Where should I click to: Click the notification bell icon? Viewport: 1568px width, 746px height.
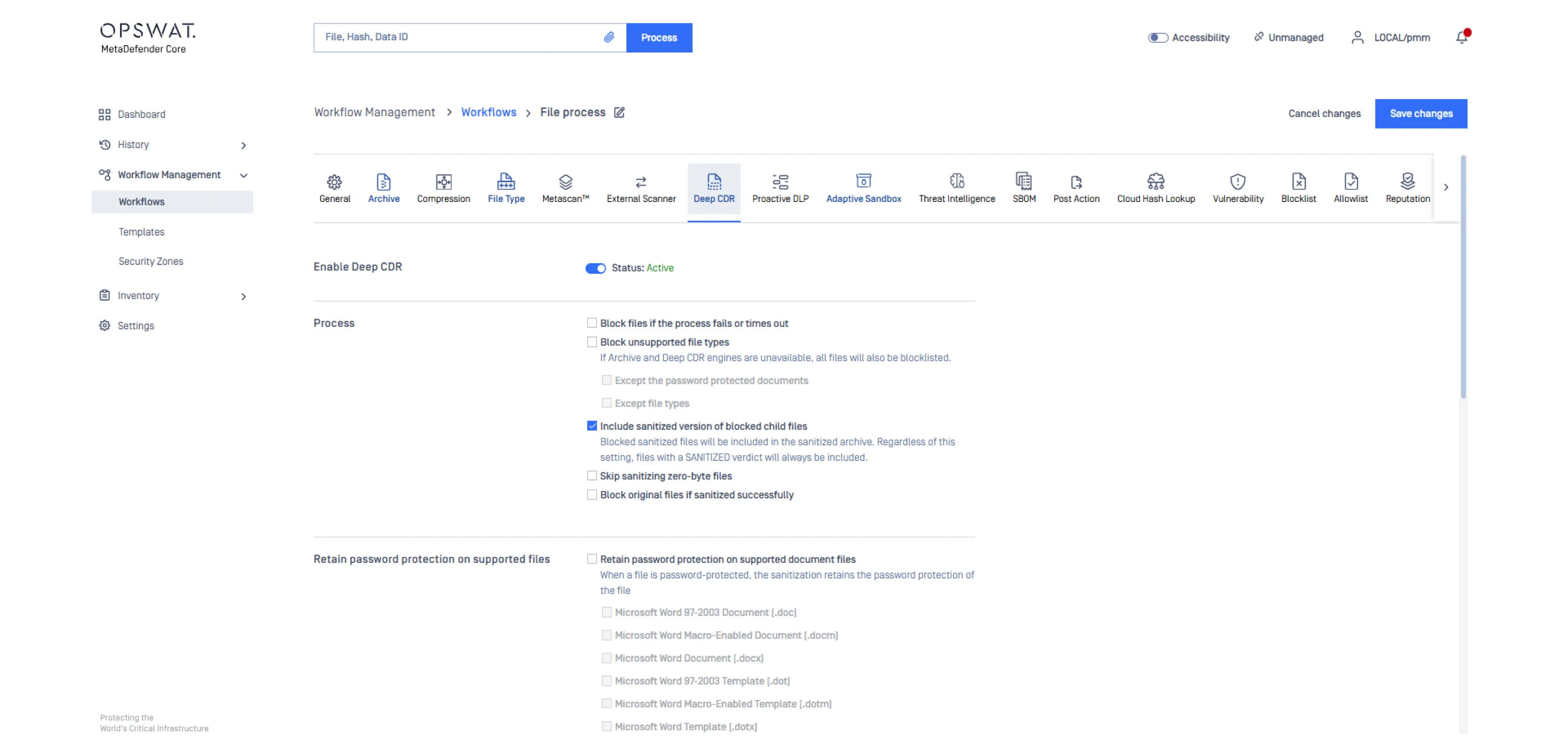coord(1461,38)
